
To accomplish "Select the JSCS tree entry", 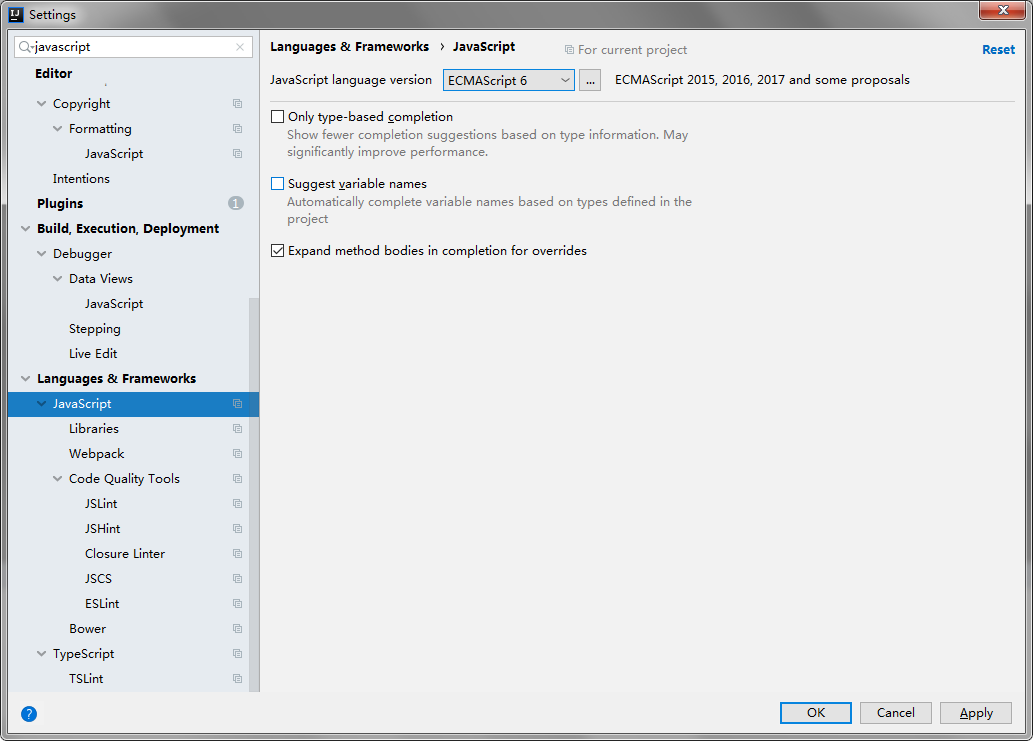I will (98, 579).
